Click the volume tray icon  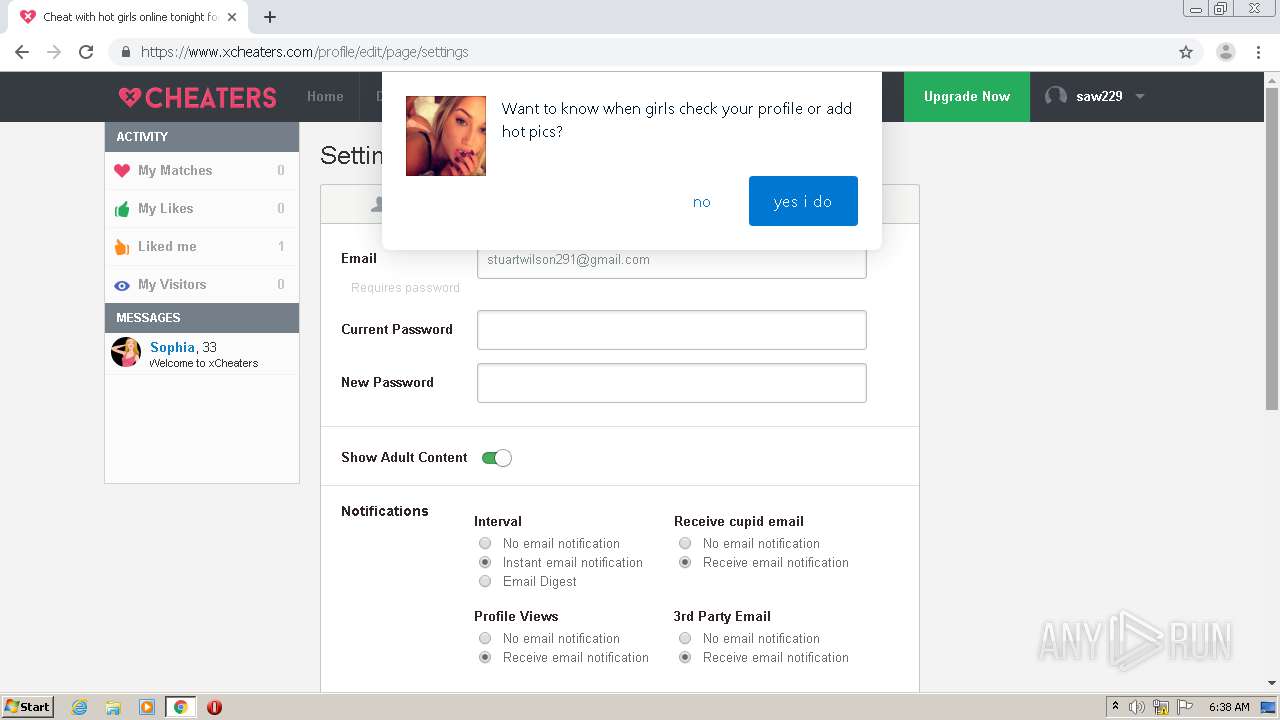click(1137, 707)
